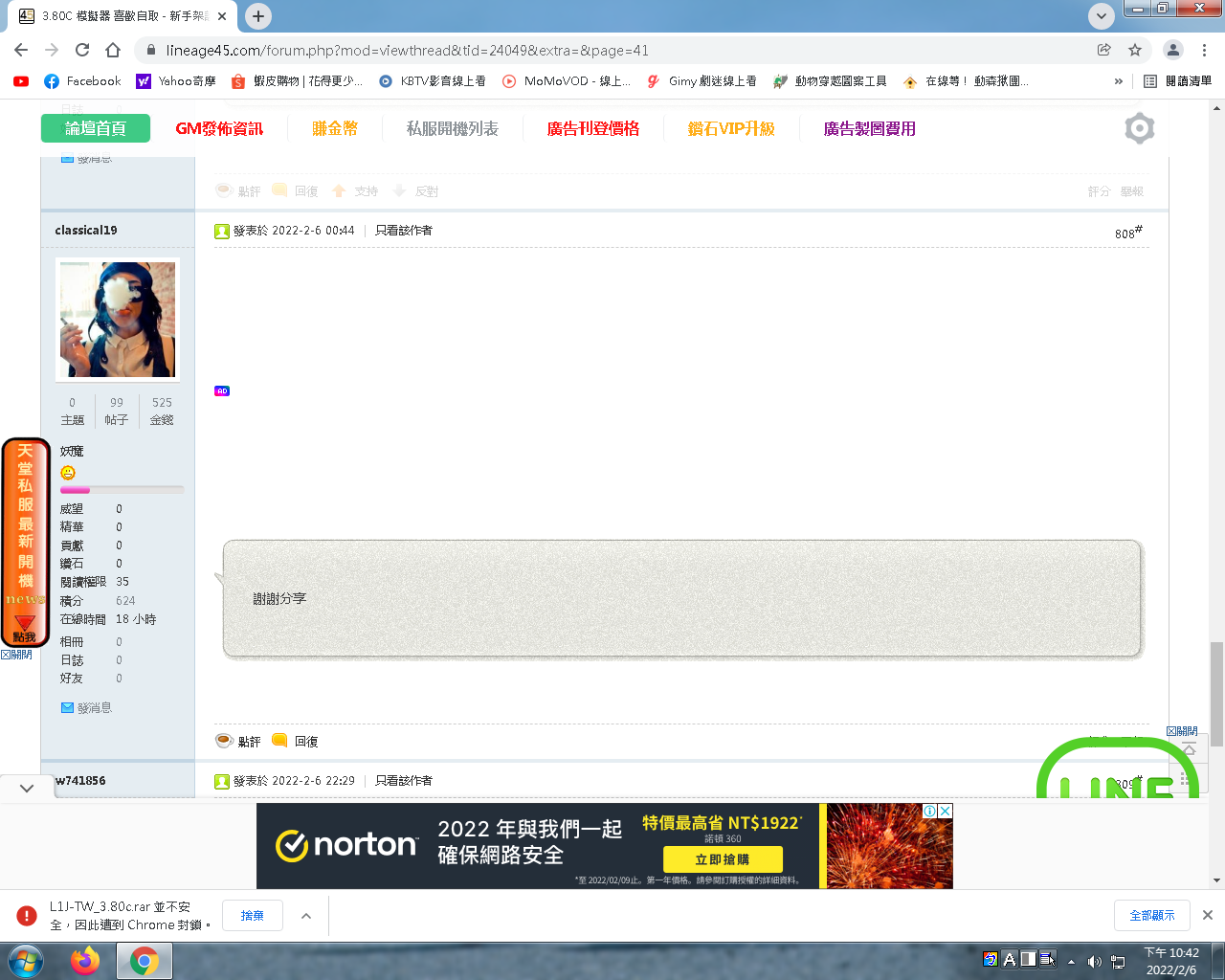Click 點評 under the 謝謝分享 post
Screen dimensions: 1225x980
click(238, 741)
